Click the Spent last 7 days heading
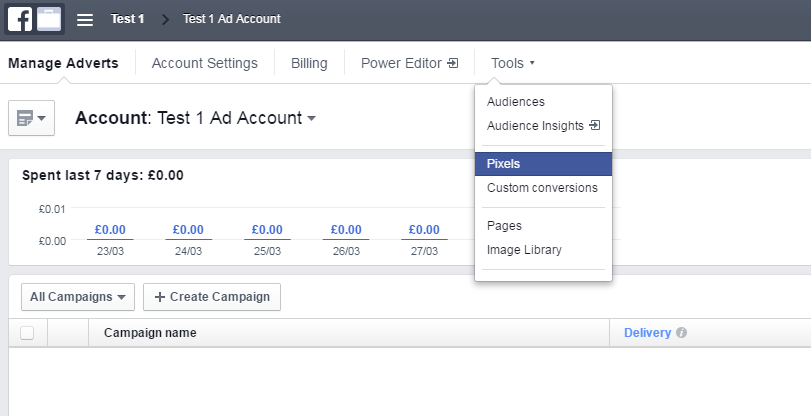Image resolution: width=811 pixels, height=416 pixels. click(x=102, y=175)
